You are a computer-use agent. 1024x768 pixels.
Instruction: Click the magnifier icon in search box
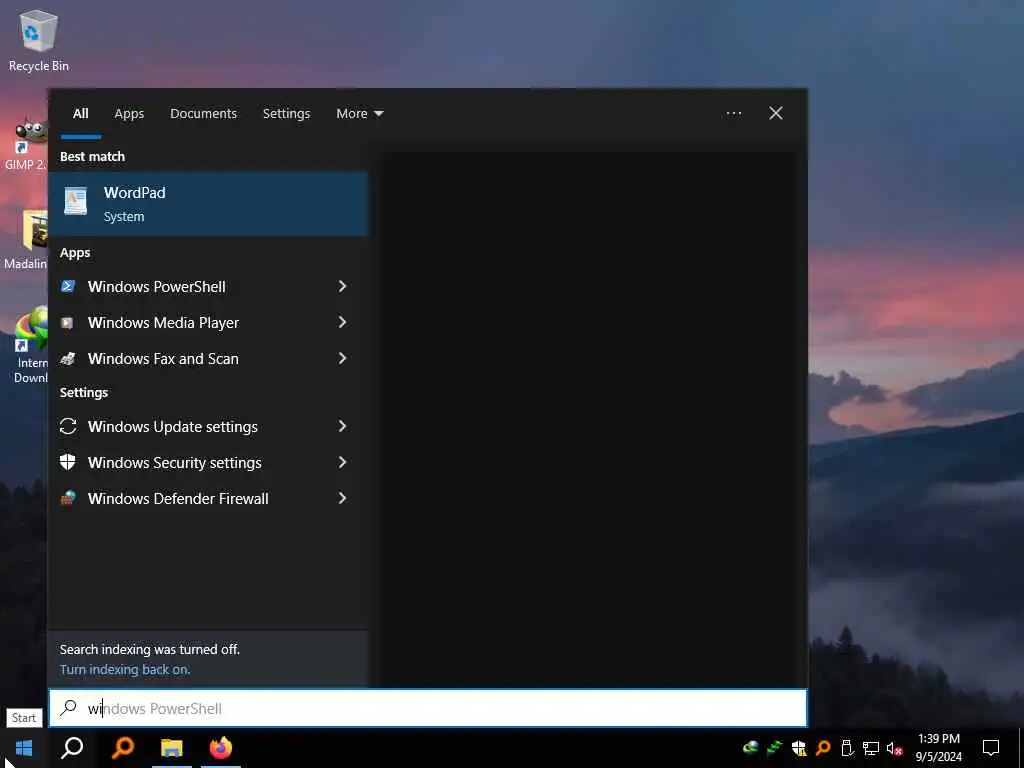click(69, 707)
